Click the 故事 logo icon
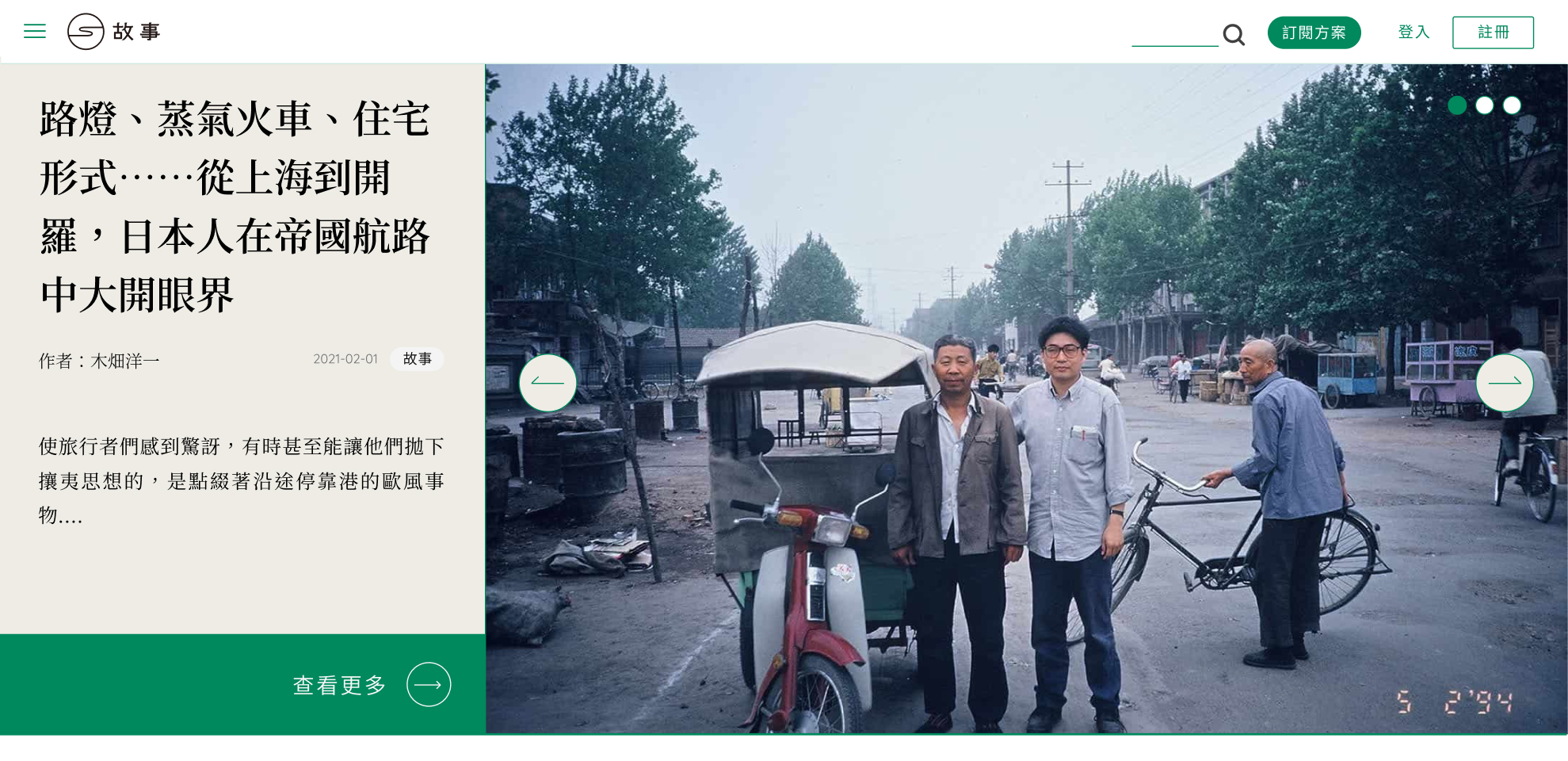 [86, 32]
